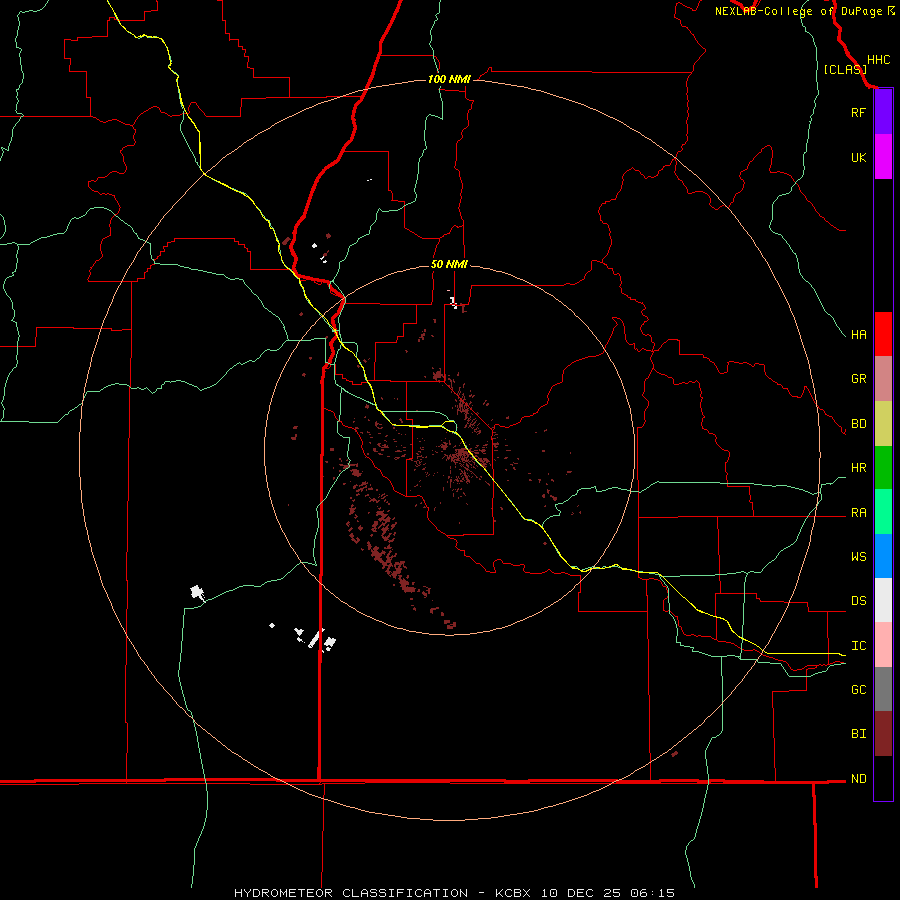Click the "BI" legend label
Image resolution: width=900 pixels, height=900 pixels.
point(858,734)
